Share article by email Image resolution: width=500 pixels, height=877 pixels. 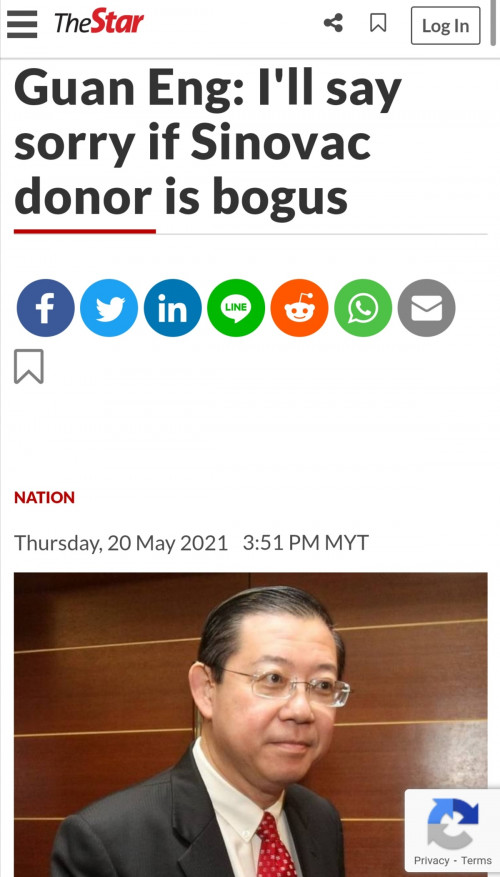[426, 308]
